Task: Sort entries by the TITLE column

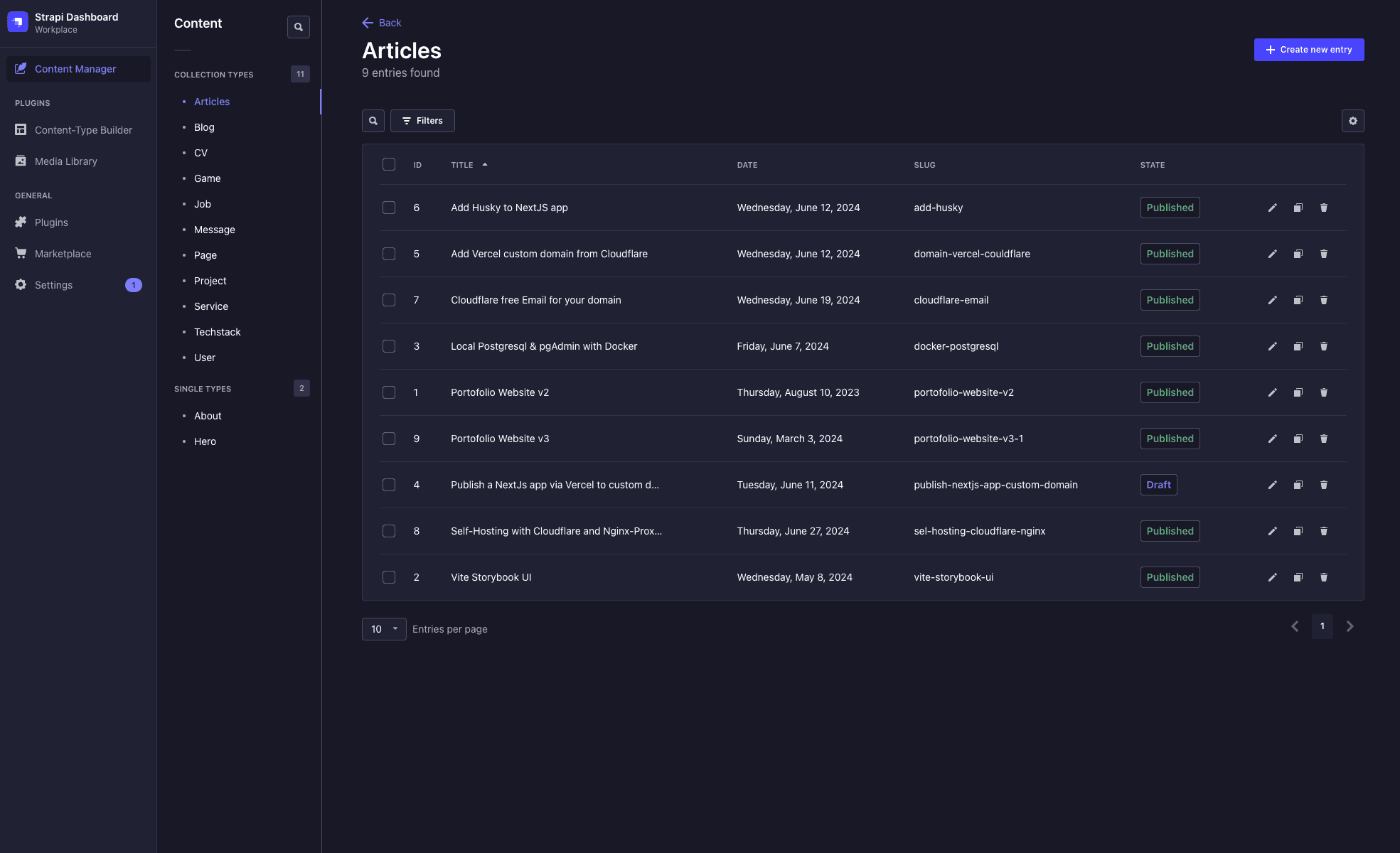Action: (x=468, y=164)
